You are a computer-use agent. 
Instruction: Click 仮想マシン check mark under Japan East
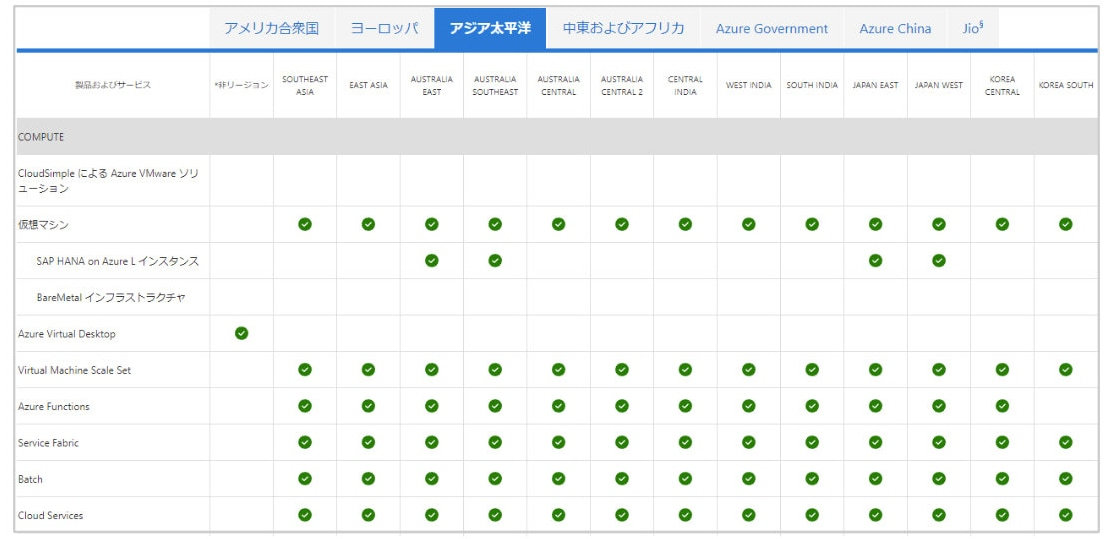pos(875,224)
